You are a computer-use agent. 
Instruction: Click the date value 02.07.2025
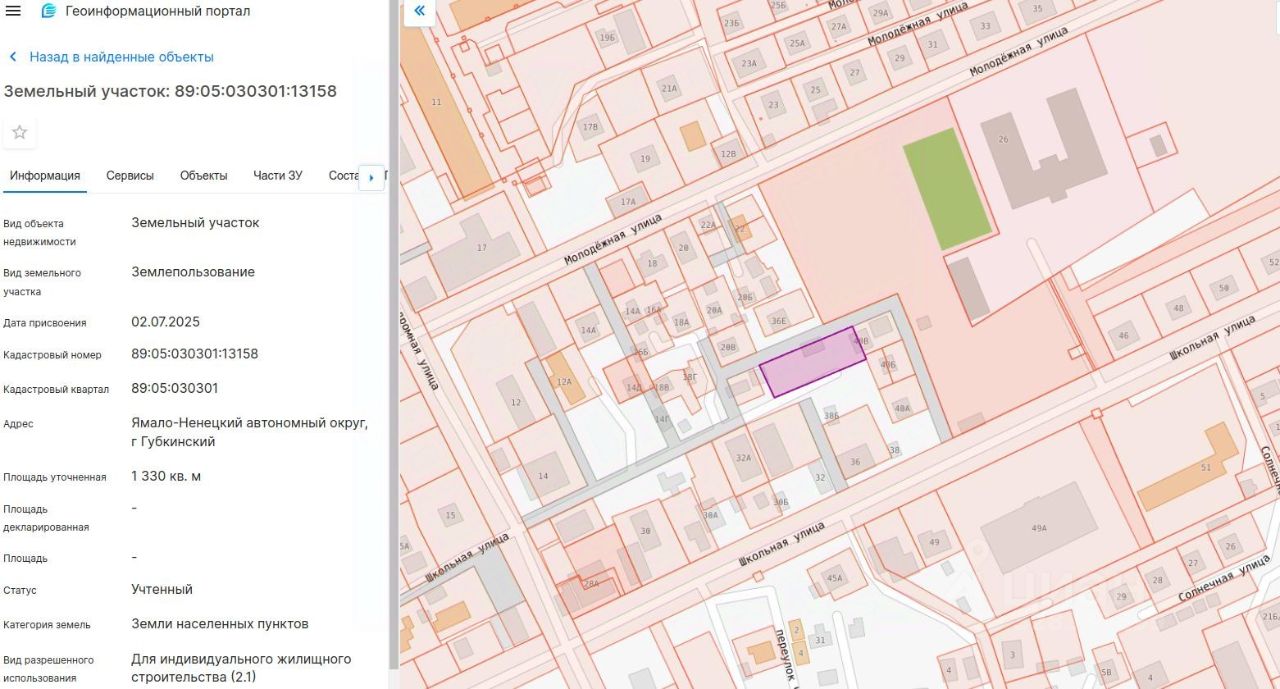[x=166, y=322]
